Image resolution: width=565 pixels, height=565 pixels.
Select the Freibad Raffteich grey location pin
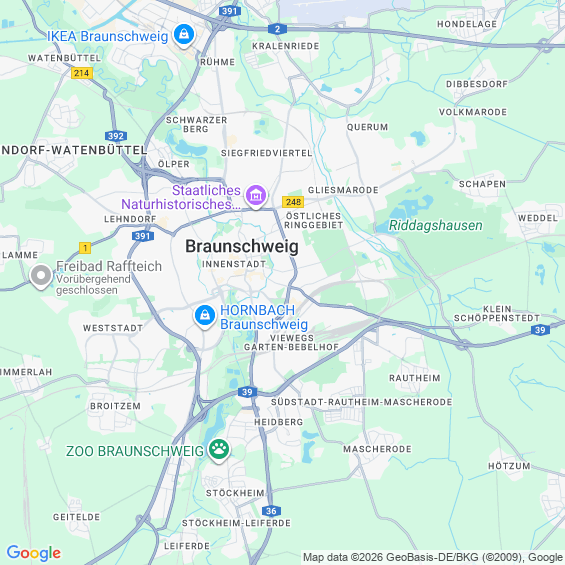[x=41, y=277]
